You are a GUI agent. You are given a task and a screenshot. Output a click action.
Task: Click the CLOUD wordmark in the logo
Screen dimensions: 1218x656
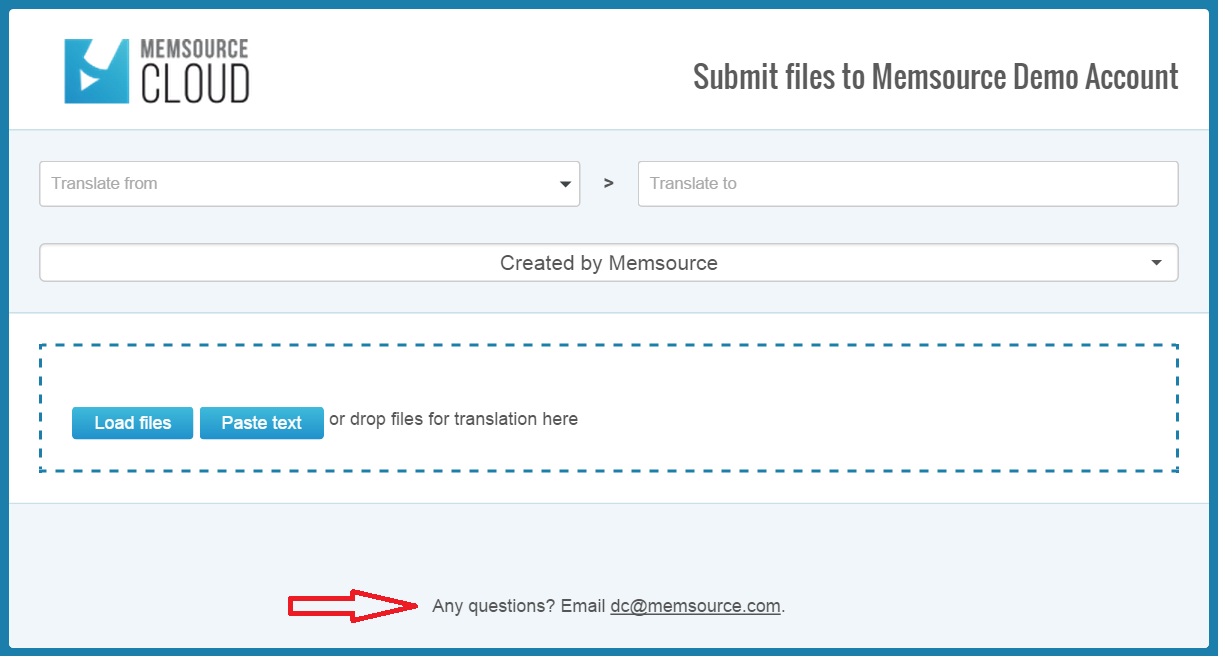coord(195,85)
